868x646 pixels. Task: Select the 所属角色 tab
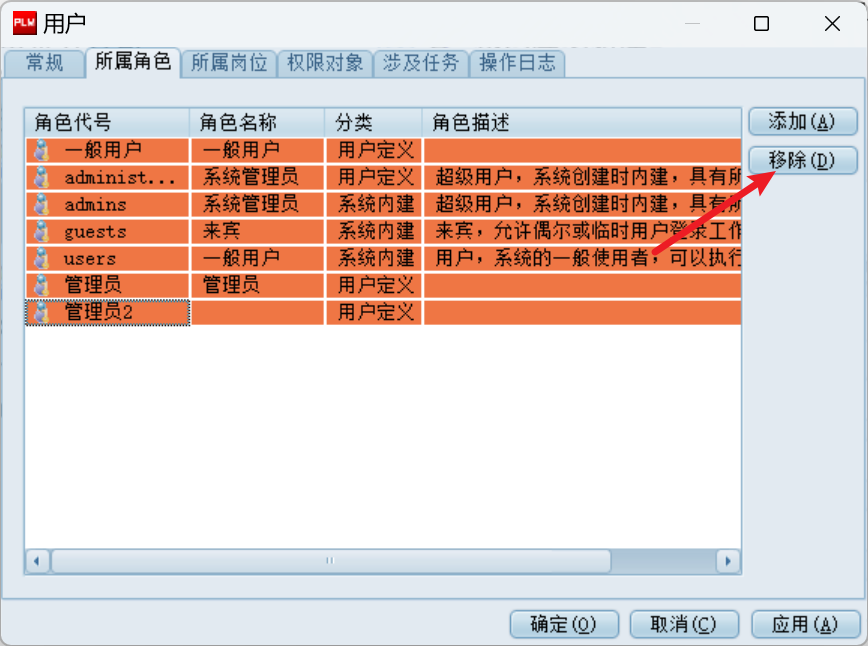click(133, 61)
